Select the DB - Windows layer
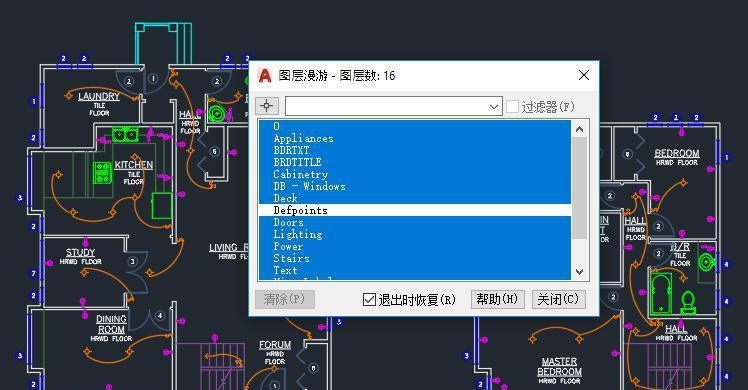The image size is (748, 390). point(415,186)
